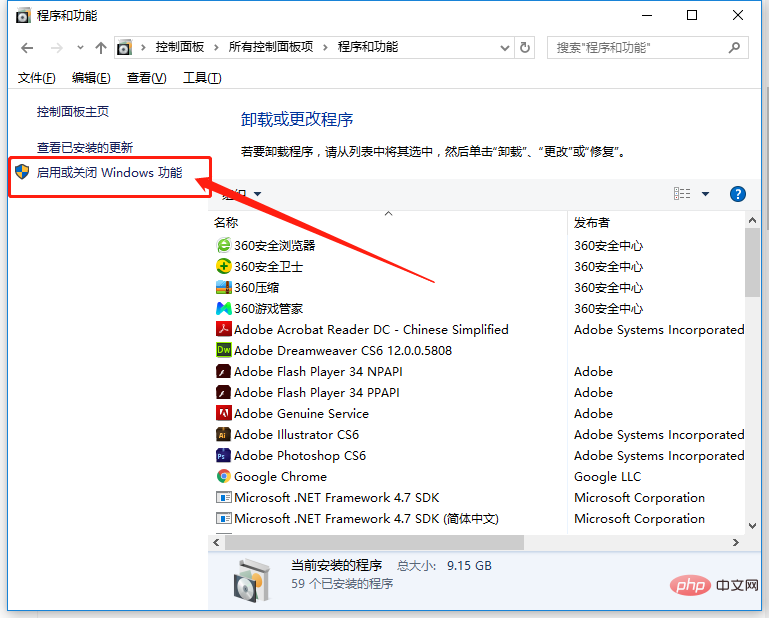Viewport: 769px width, 618px height.
Task: Select the Adobe Genuine Service row name
Action: tap(301, 413)
